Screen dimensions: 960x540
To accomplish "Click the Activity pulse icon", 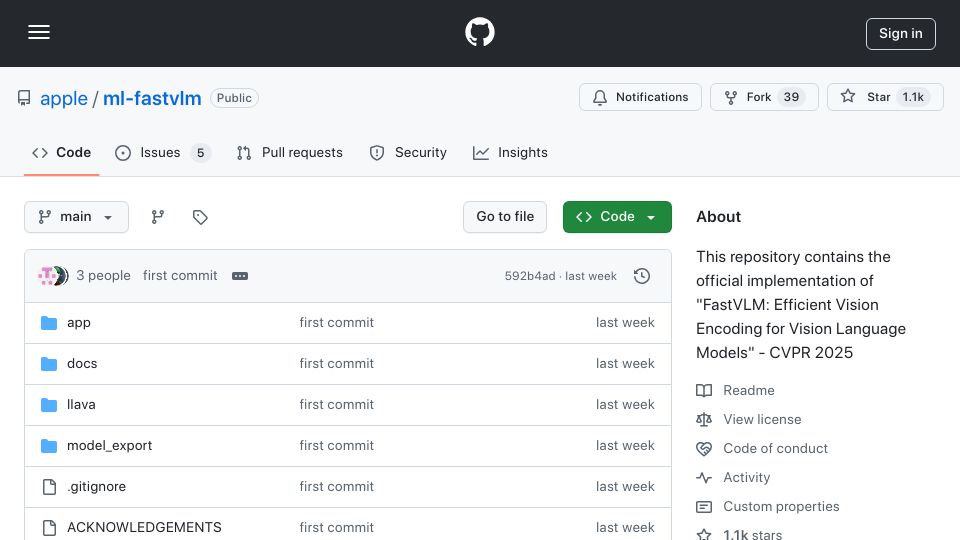I will 704,478.
